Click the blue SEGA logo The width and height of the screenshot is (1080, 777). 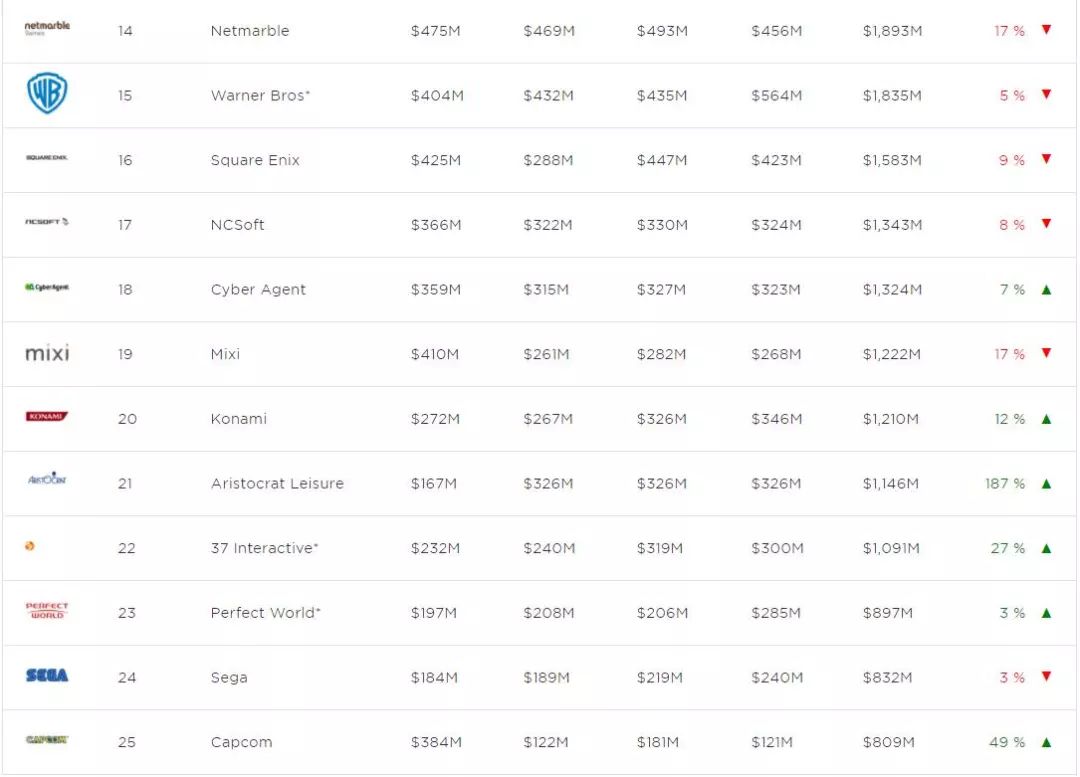(47, 676)
